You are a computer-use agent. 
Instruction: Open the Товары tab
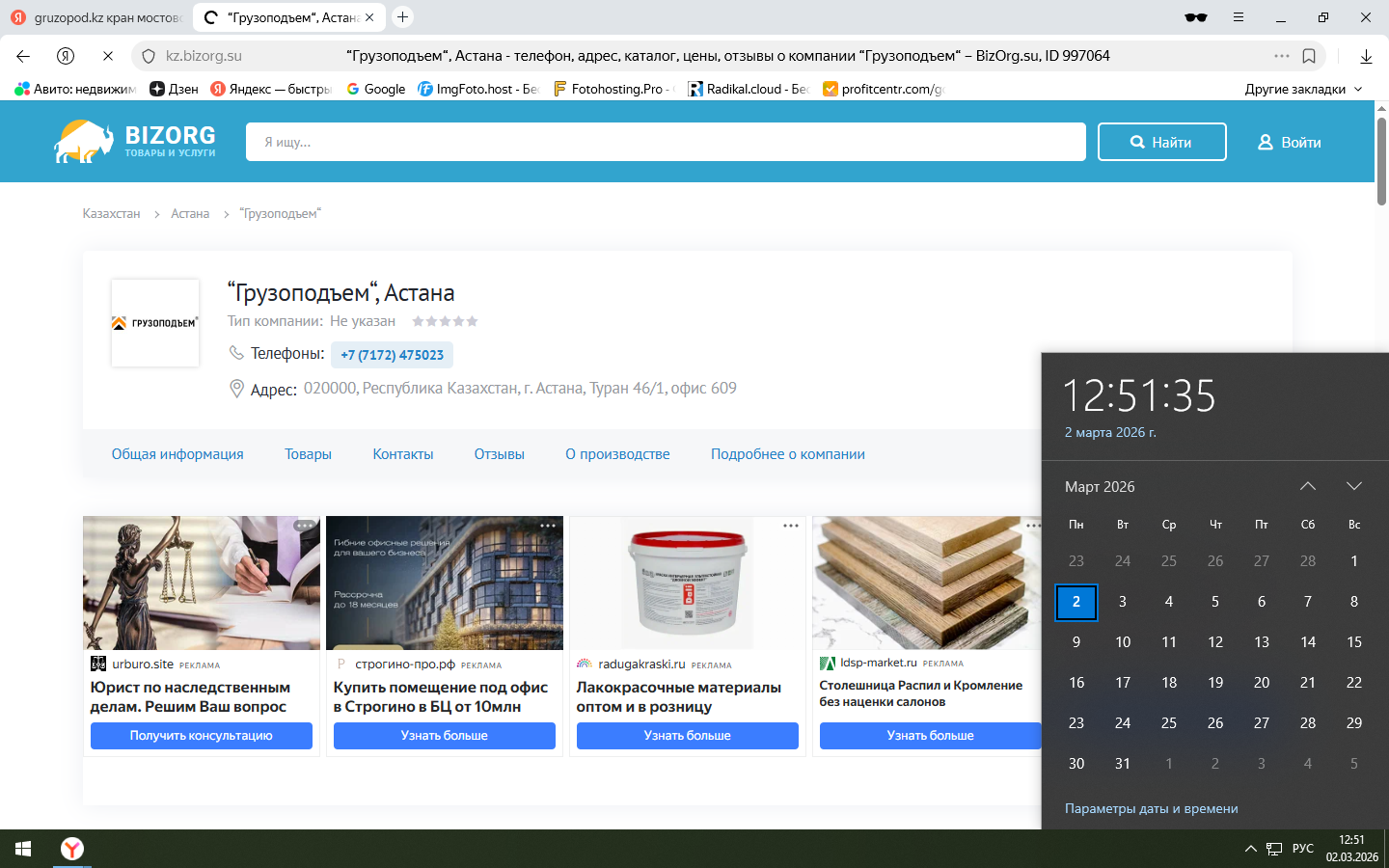point(308,454)
